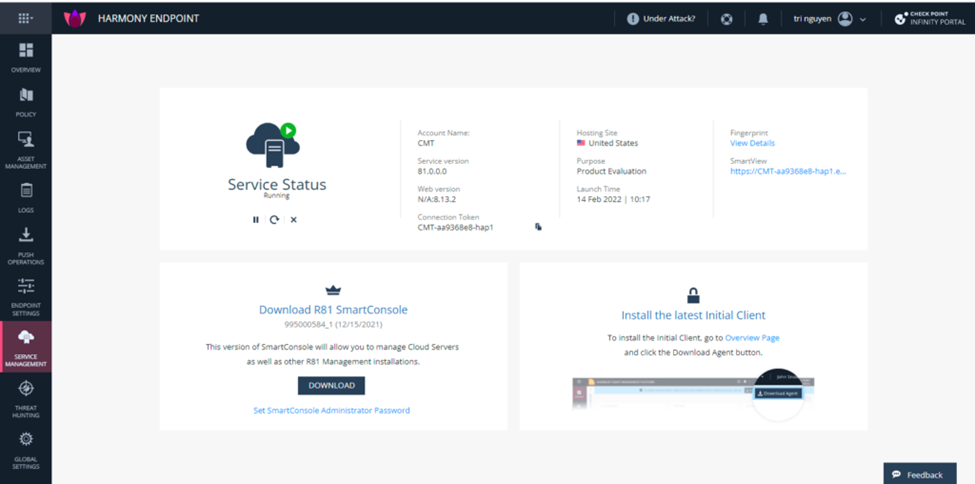Open the apps grid menu icon

click(x=25, y=18)
